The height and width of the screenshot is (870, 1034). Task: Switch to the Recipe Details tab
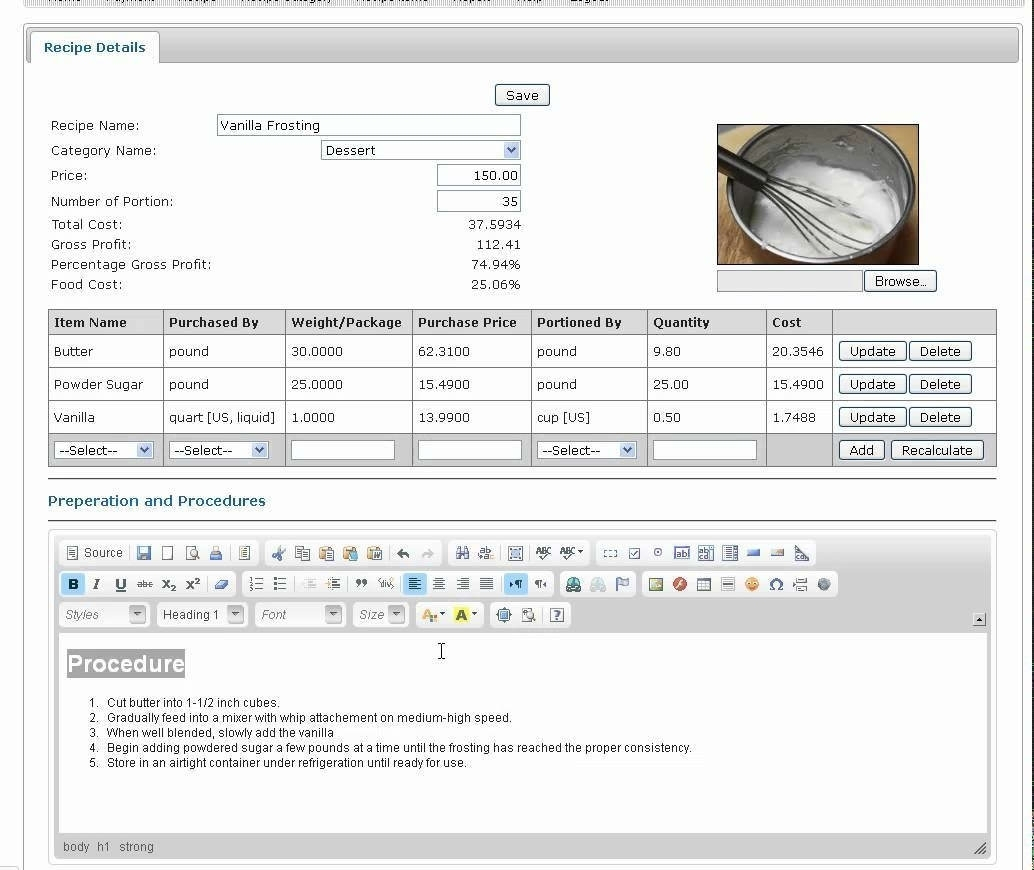click(x=94, y=47)
